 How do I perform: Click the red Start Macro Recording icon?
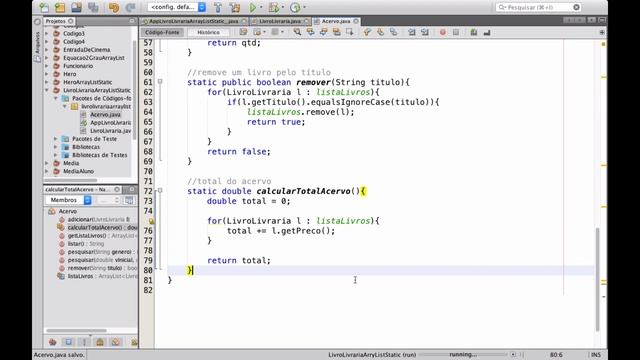[x=442, y=32]
